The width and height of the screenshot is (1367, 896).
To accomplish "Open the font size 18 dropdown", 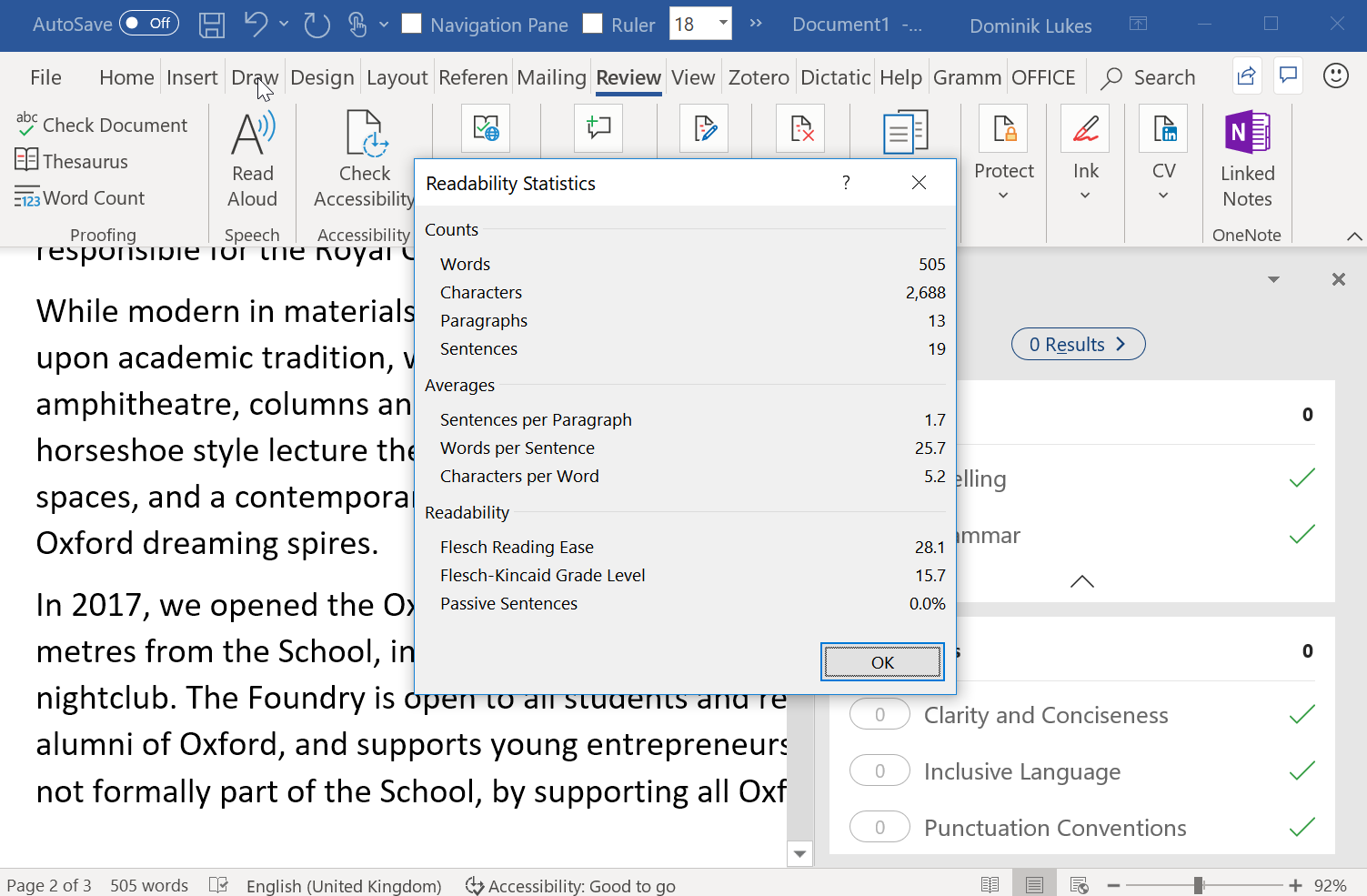I will (724, 24).
